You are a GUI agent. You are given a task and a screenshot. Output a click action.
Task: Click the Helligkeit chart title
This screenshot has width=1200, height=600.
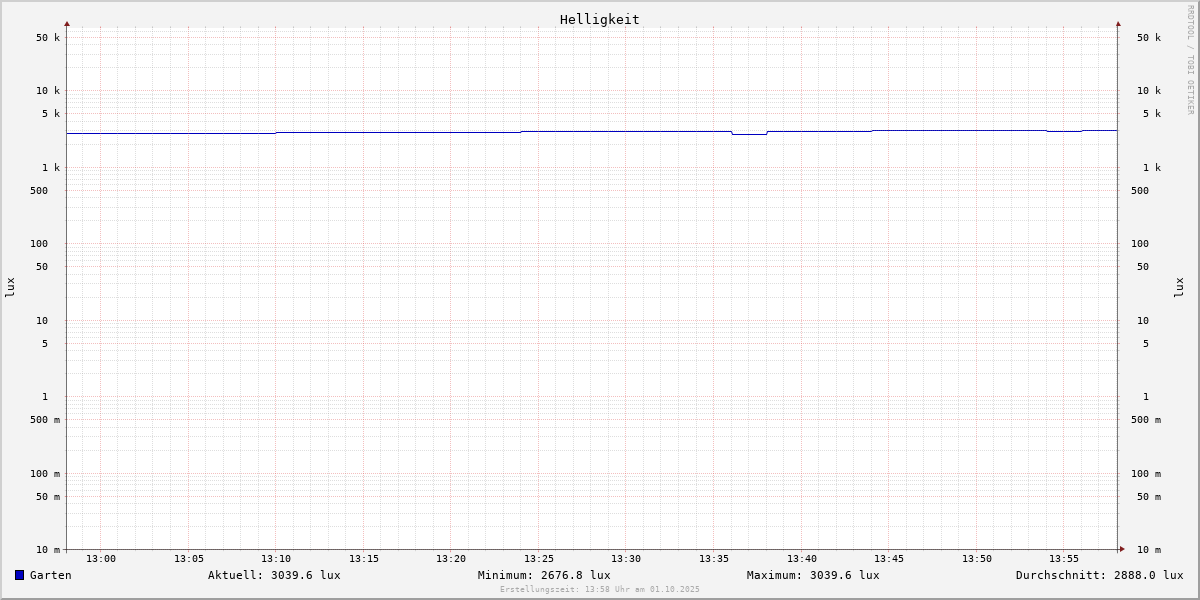coord(599,19)
